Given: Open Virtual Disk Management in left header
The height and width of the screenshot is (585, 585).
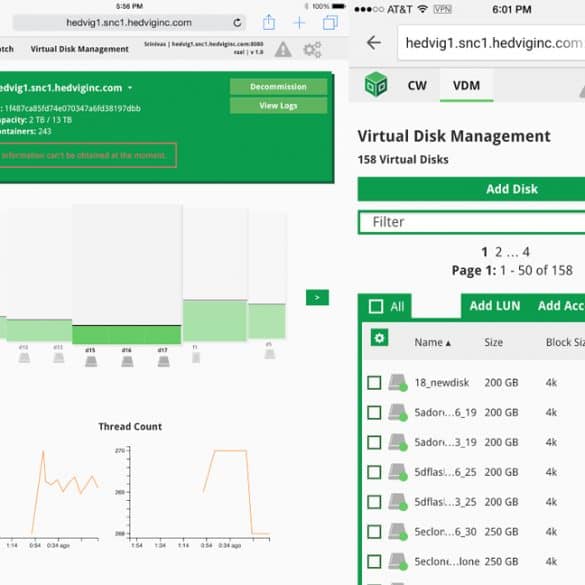Looking at the screenshot, I should coord(79,49).
